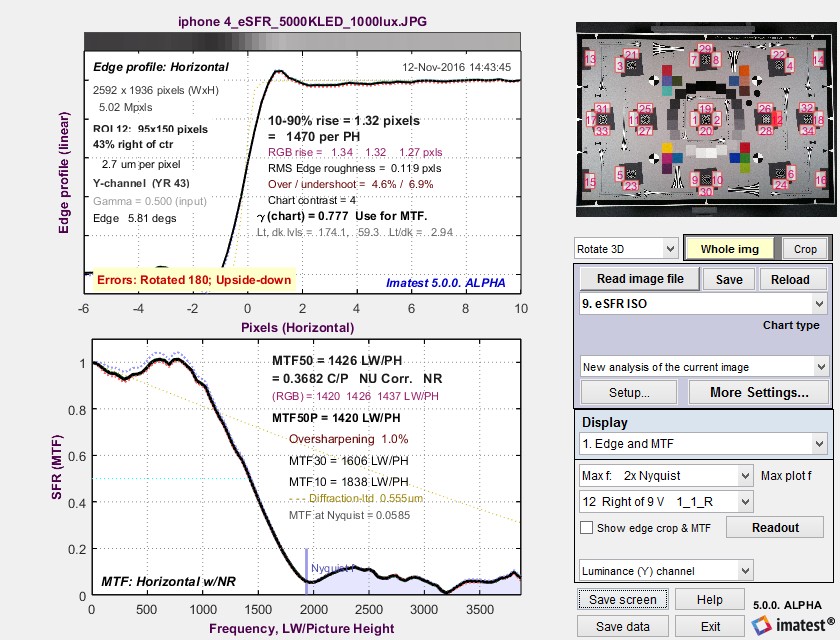This screenshot has width=840, height=640.
Task: Open the Max f: 2x Nyquist dropdown
Action: tap(666, 476)
